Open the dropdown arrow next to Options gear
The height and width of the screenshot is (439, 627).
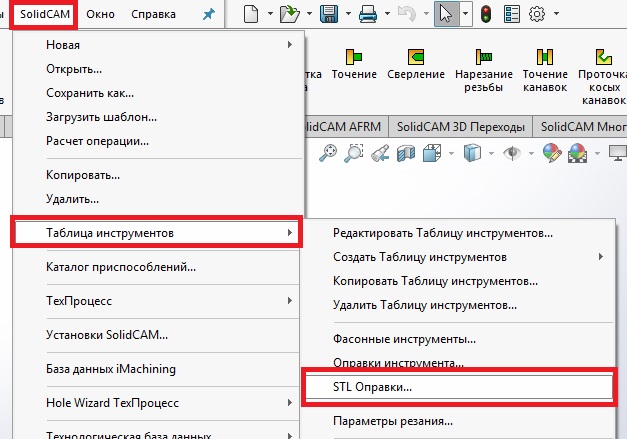click(556, 14)
